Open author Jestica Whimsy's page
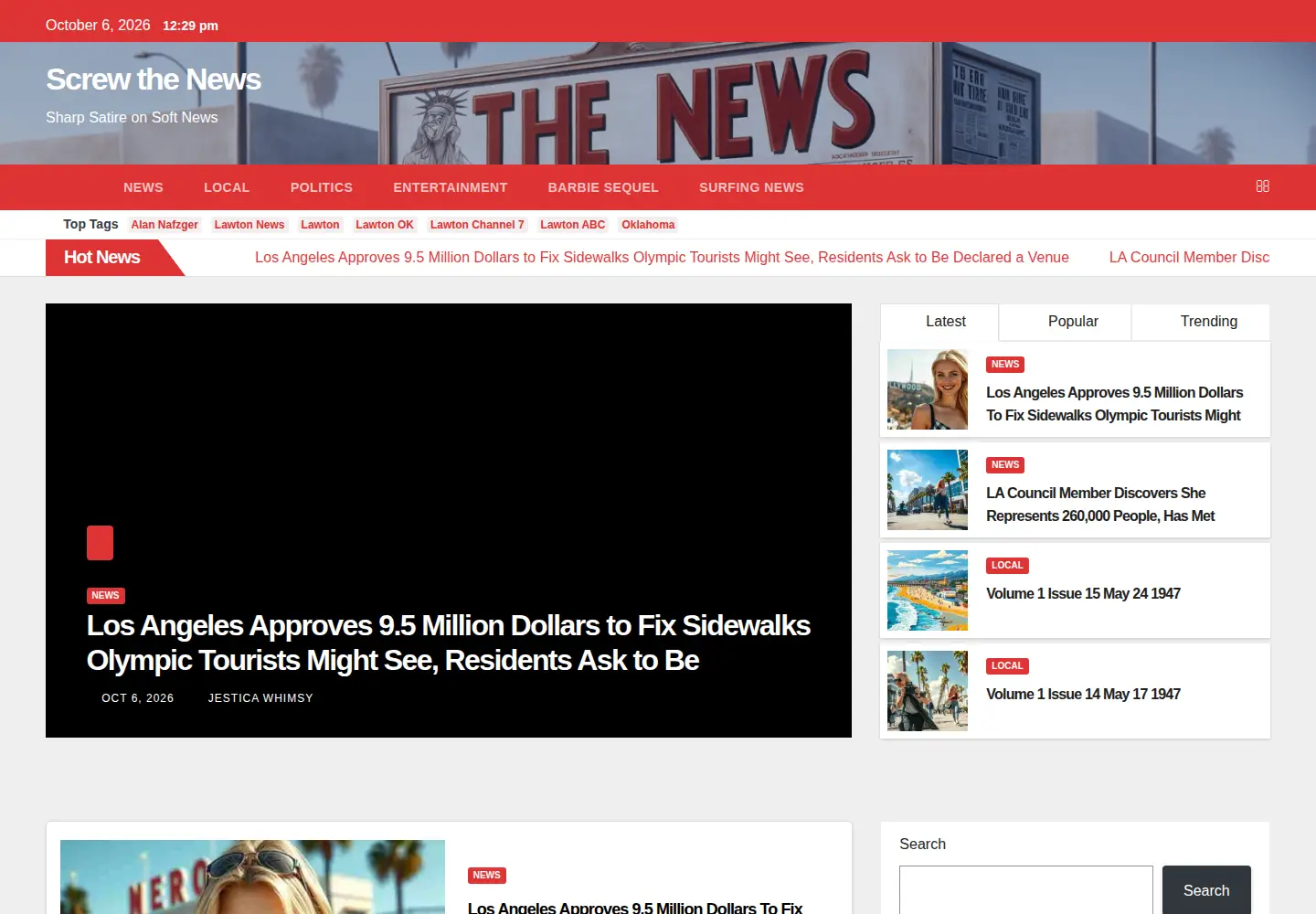This screenshot has height=914, width=1316. pyautogui.click(x=260, y=698)
